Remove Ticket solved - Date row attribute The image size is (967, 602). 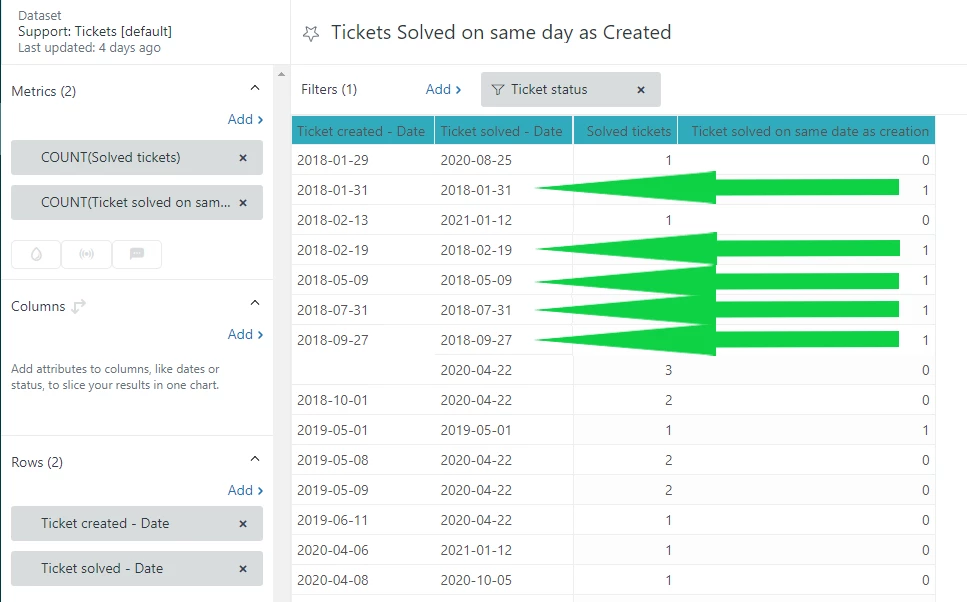coord(243,569)
